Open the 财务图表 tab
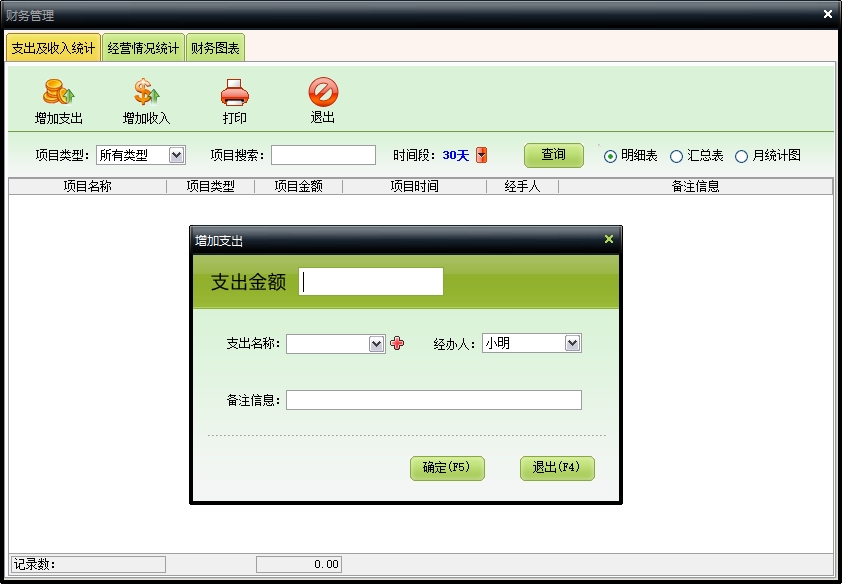Screen dimensions: 842x584 point(215,48)
